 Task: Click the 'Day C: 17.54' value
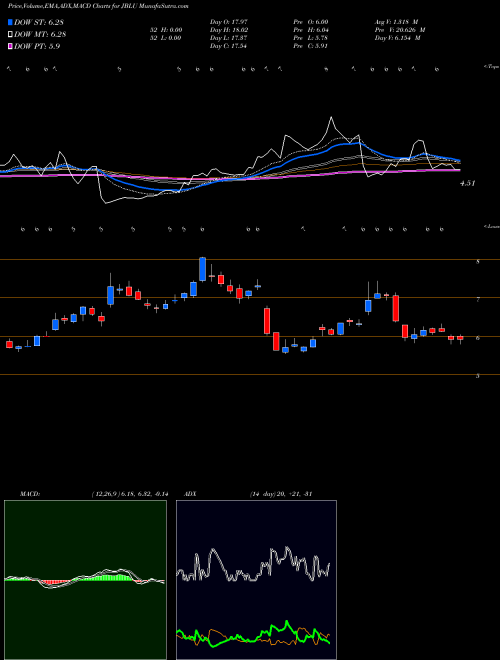pos(228,46)
